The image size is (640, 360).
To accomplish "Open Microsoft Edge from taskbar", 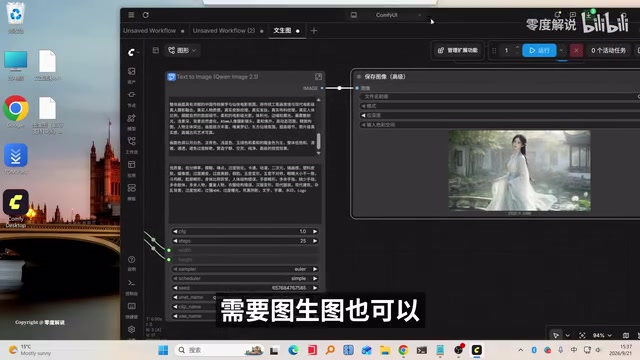I will click(293, 350).
